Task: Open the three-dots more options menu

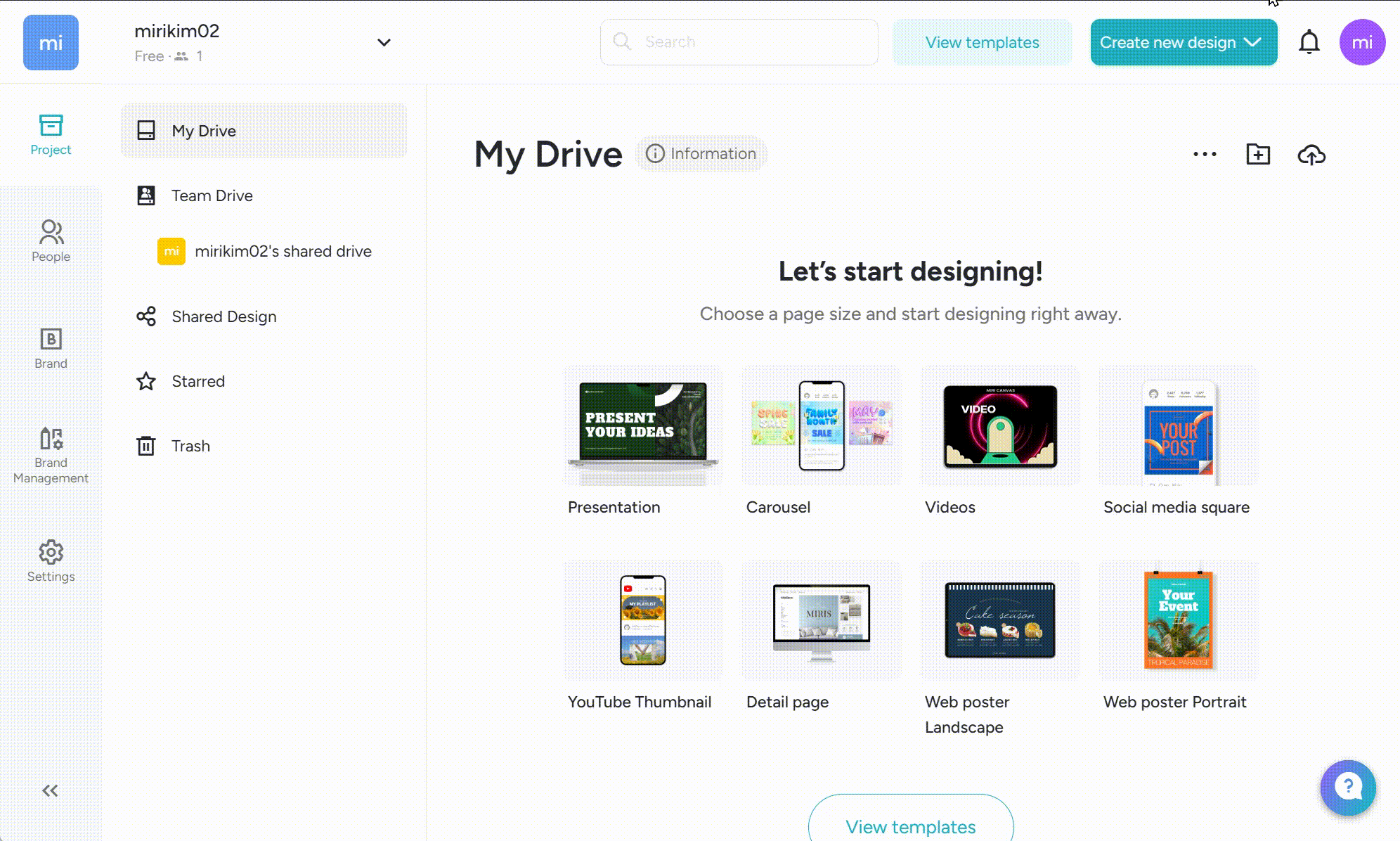Action: [x=1205, y=155]
